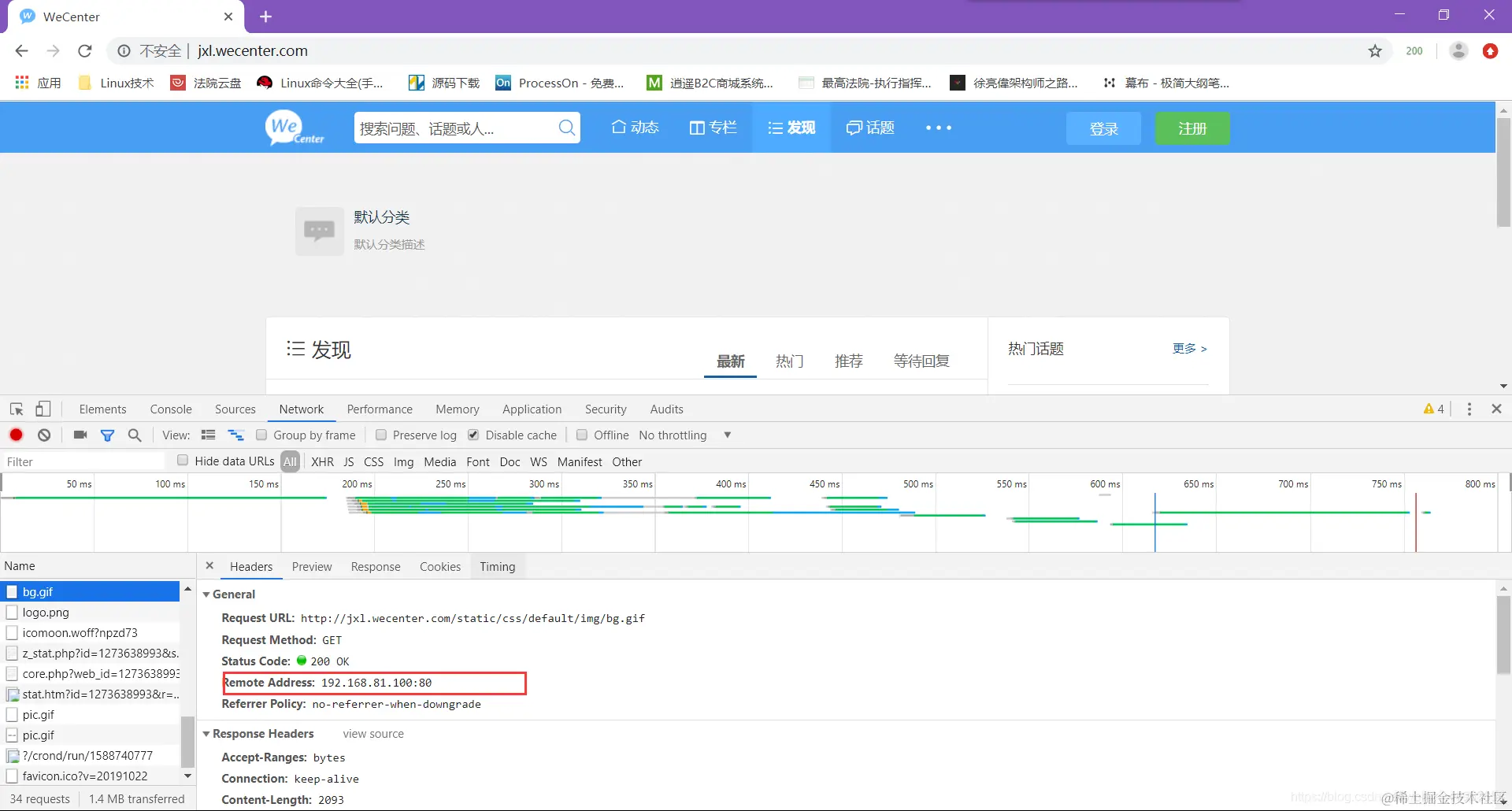
Task: Toggle the network filter funnel icon
Action: point(108,435)
